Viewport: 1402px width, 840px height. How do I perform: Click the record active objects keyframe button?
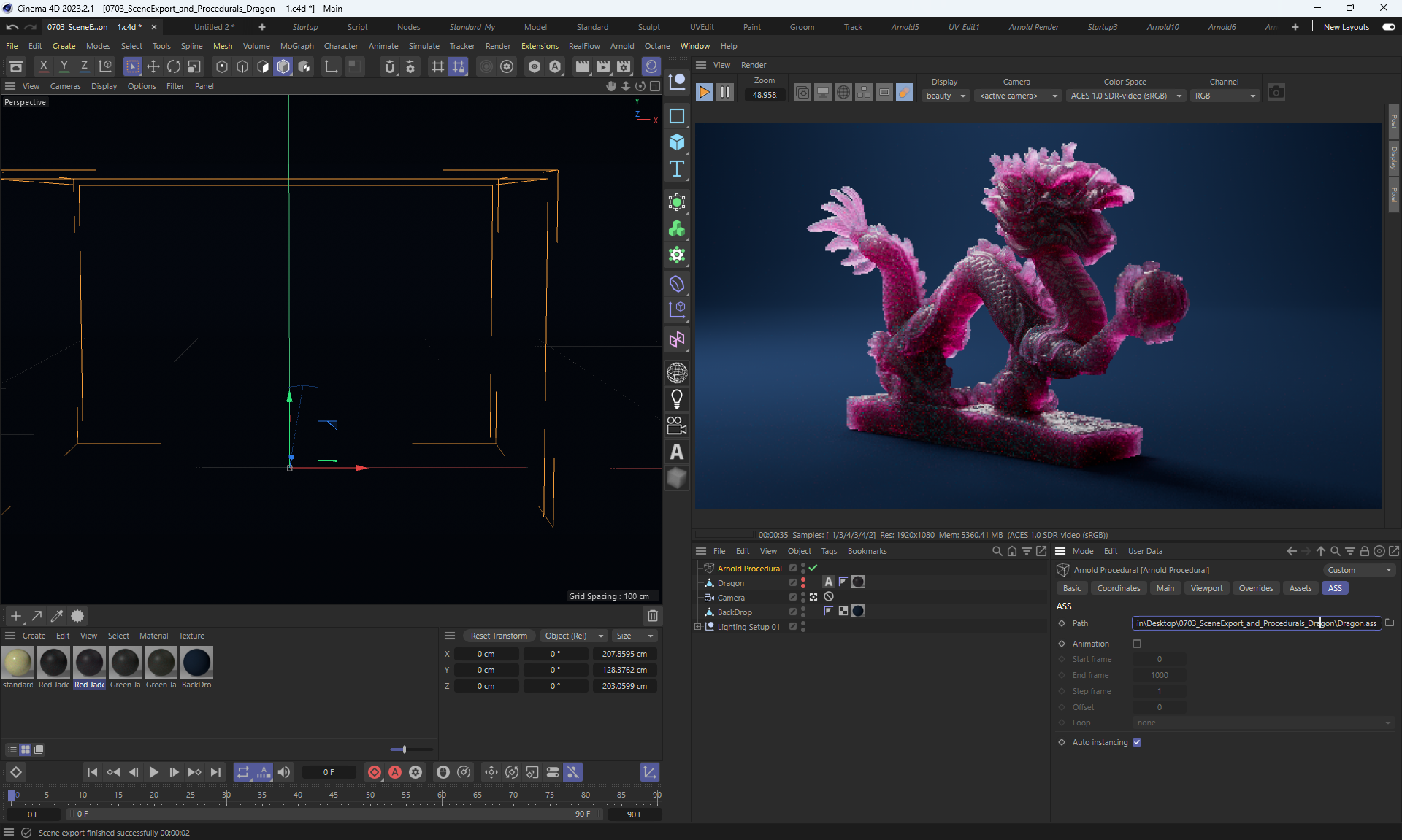click(375, 772)
